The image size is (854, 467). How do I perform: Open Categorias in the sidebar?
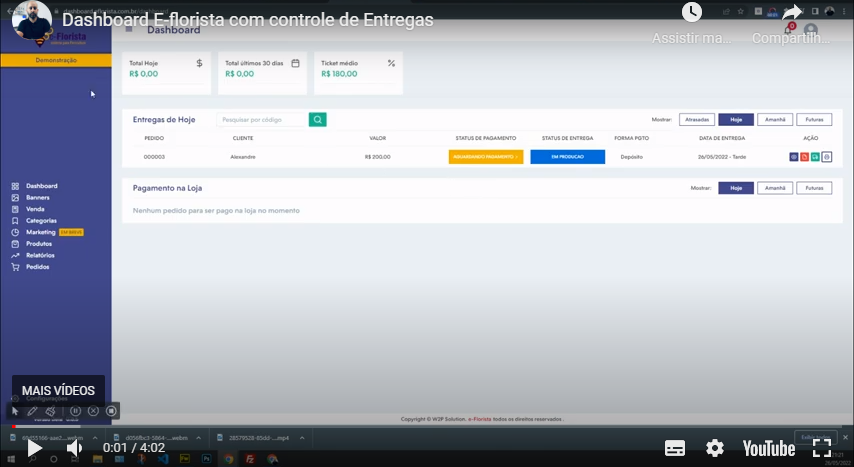point(41,221)
